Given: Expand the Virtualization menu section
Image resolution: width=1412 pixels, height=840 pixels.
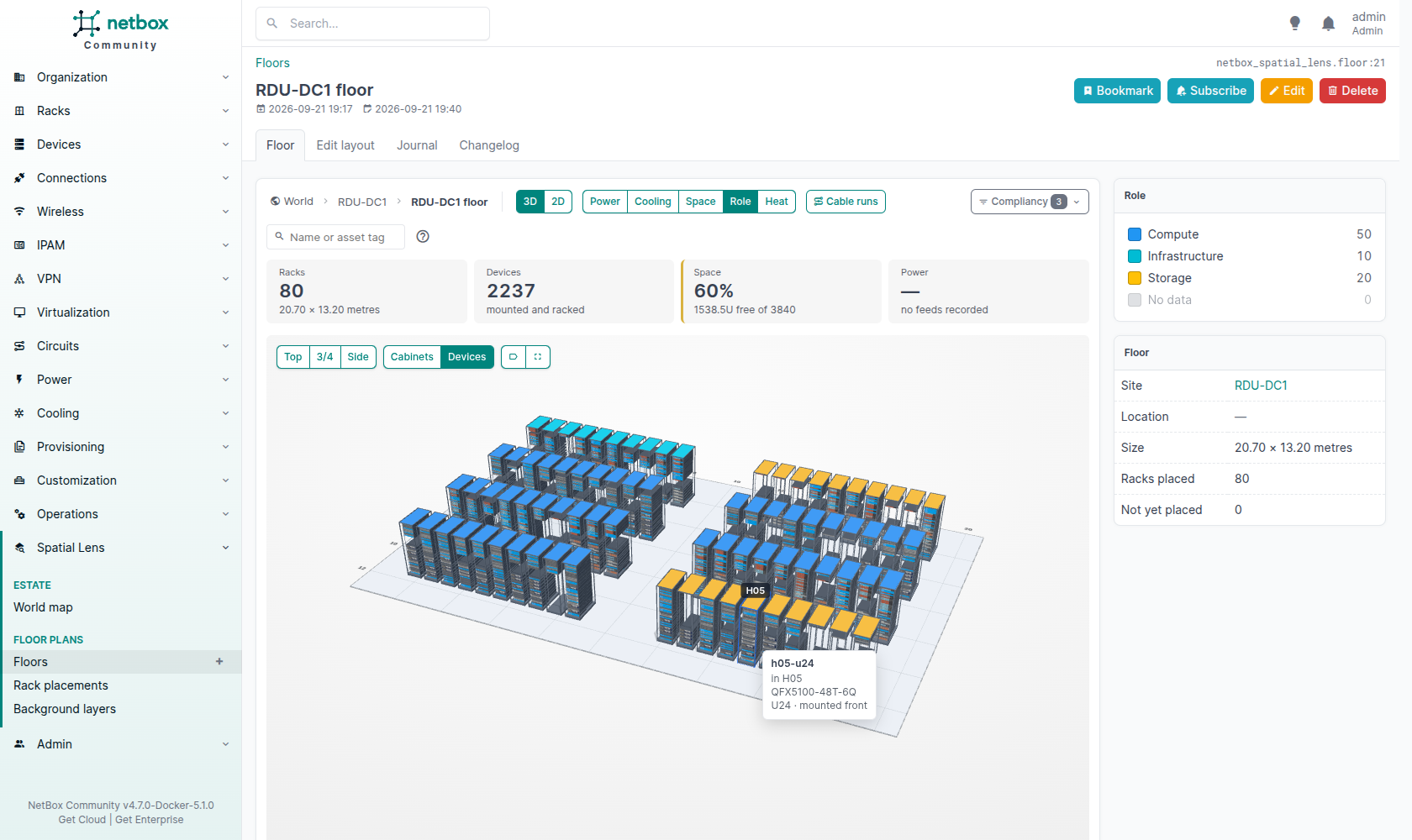Looking at the screenshot, I should coord(121,312).
